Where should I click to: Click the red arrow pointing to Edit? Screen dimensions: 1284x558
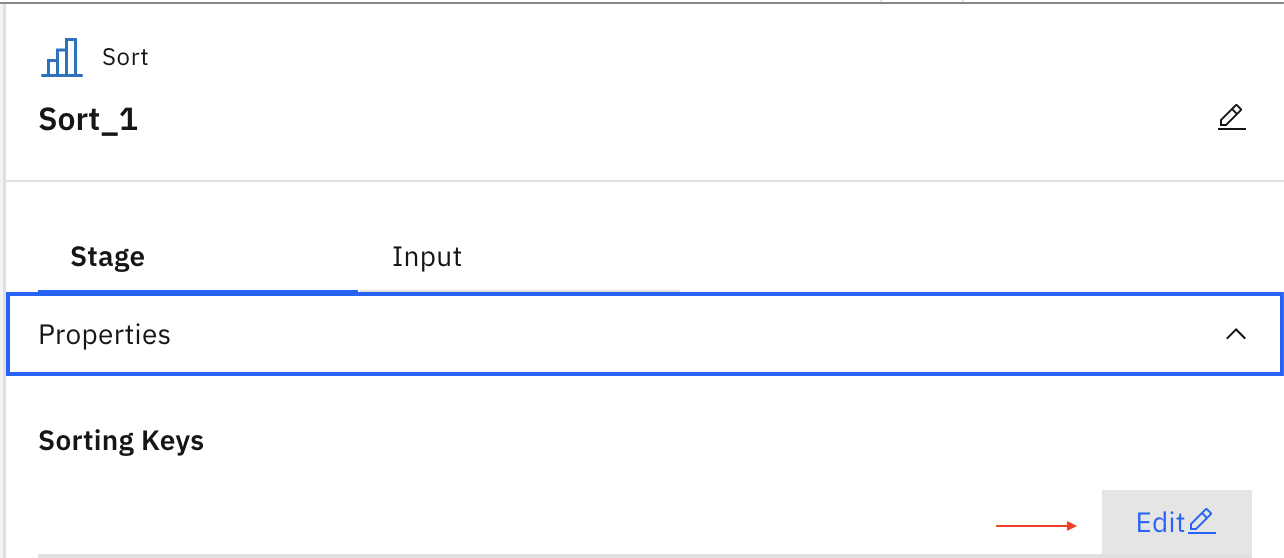[1037, 524]
